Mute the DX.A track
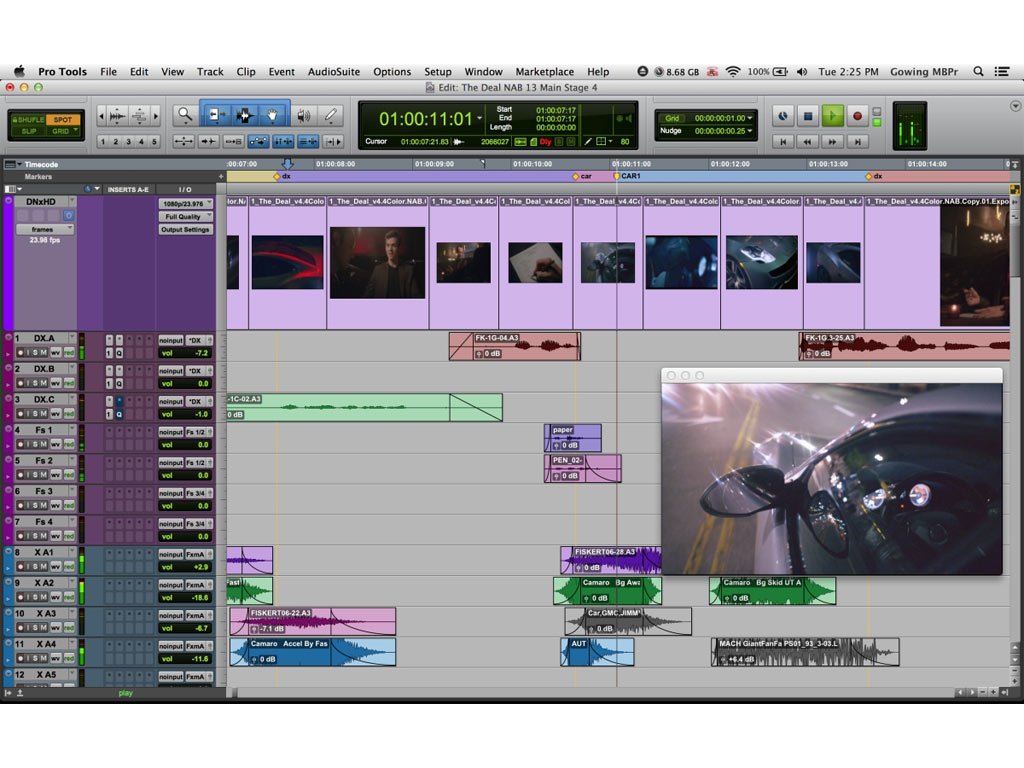Viewport: 1024px width, 768px height. pyautogui.click(x=44, y=353)
